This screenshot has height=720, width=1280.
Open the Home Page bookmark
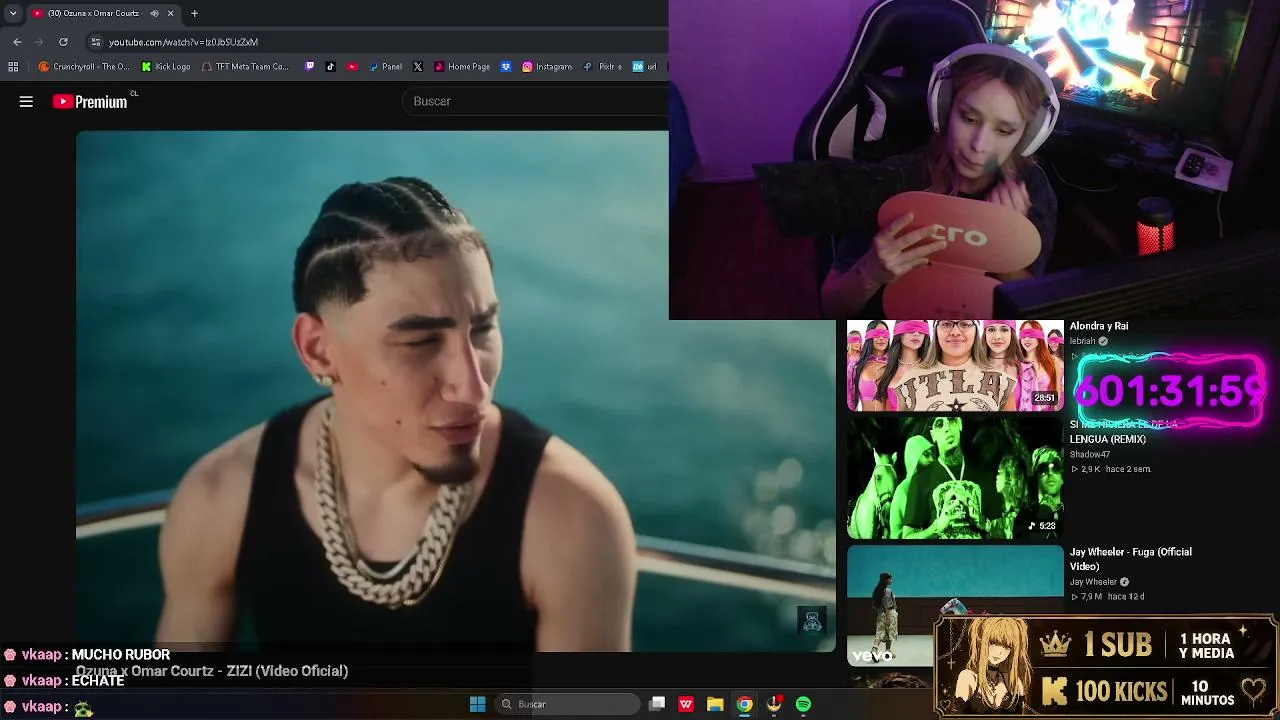tap(462, 67)
